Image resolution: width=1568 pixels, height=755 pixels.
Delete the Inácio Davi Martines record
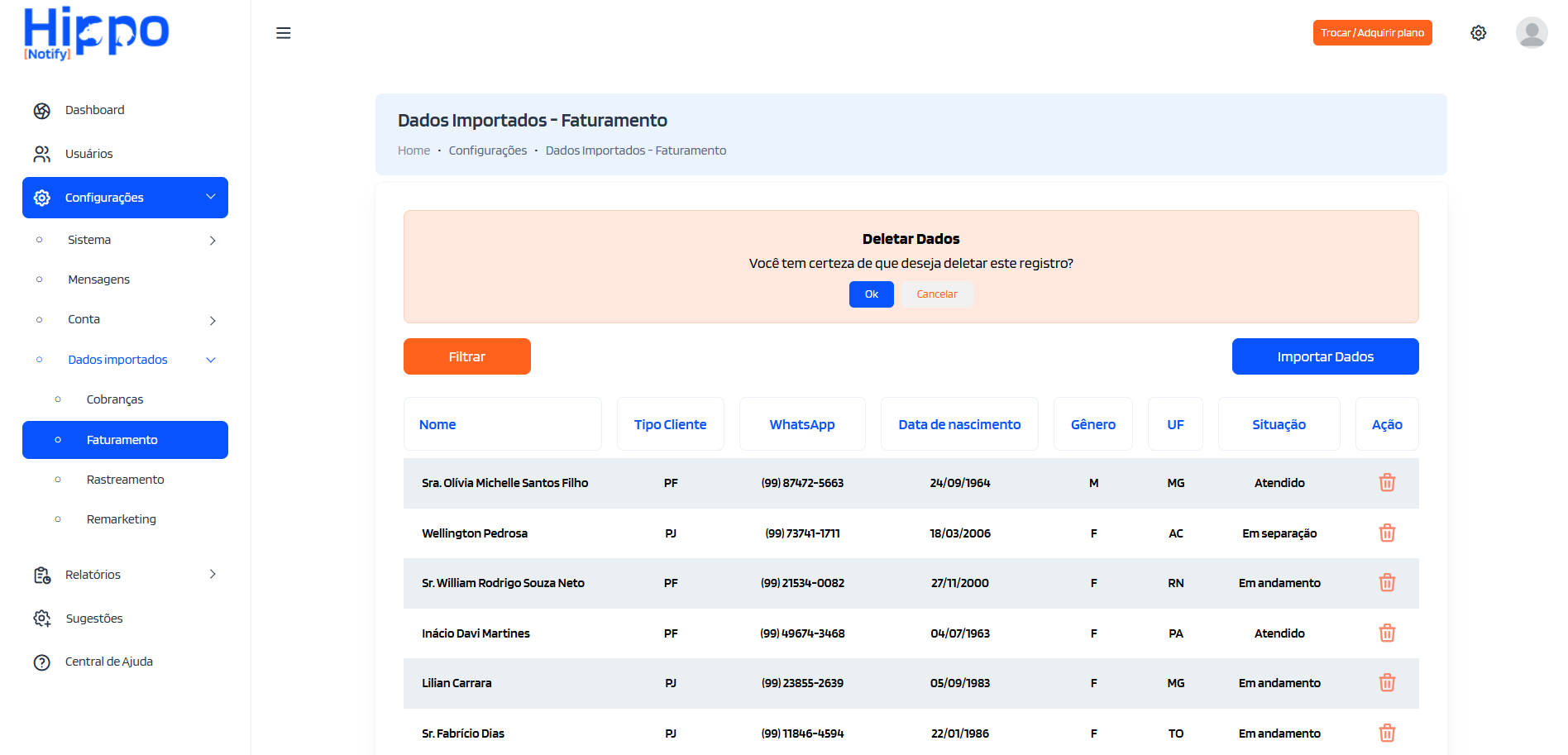tap(1387, 633)
